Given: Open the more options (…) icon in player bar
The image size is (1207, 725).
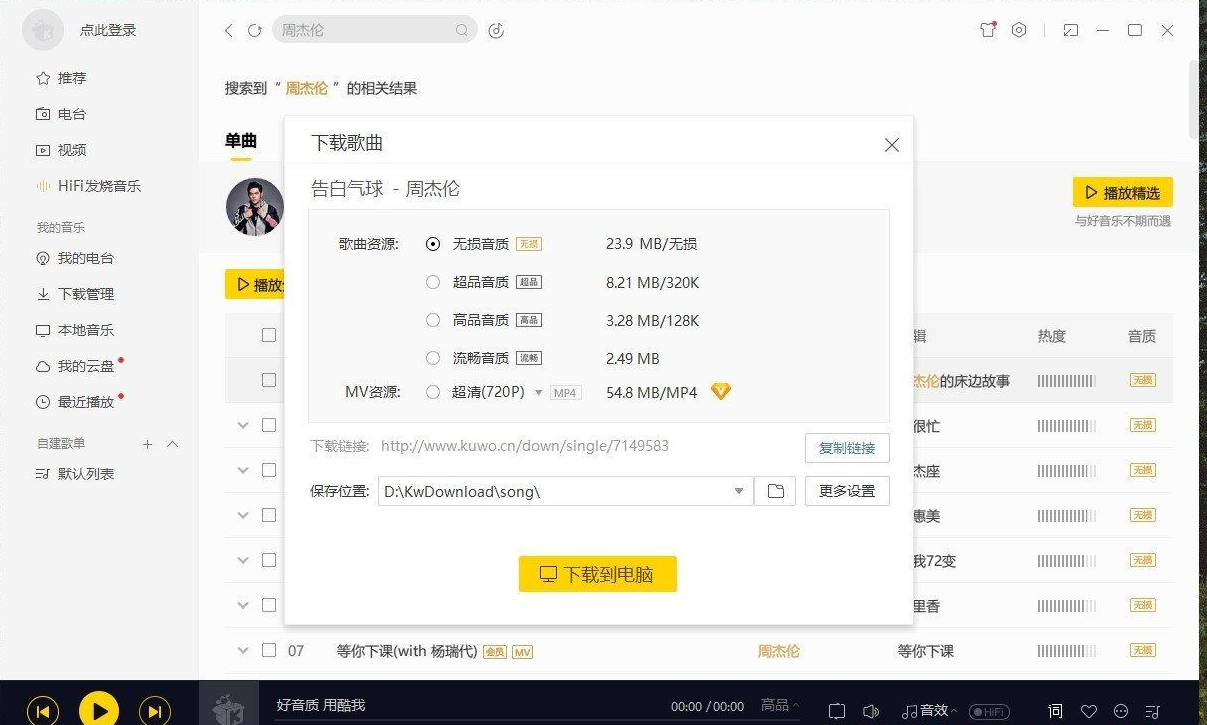Looking at the screenshot, I should [1120, 711].
